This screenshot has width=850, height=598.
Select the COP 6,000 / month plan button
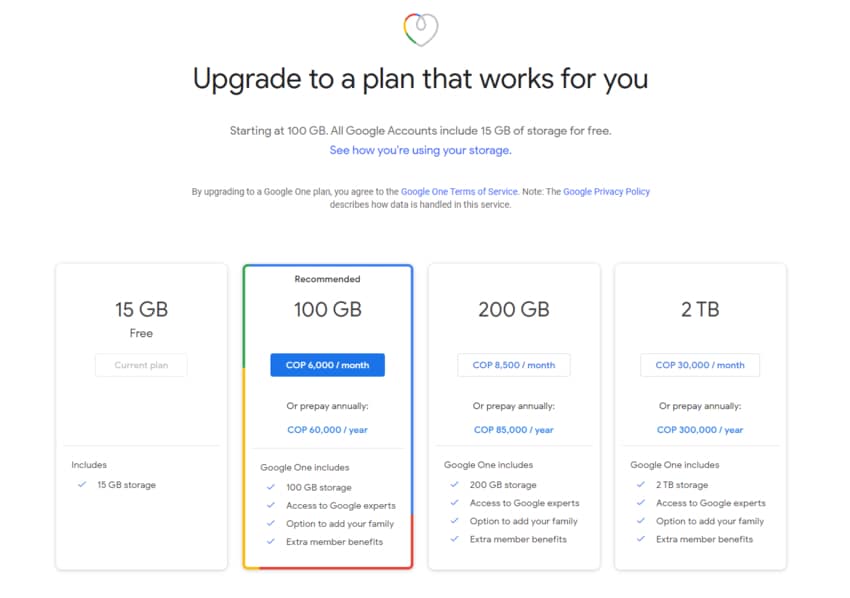[x=327, y=364]
